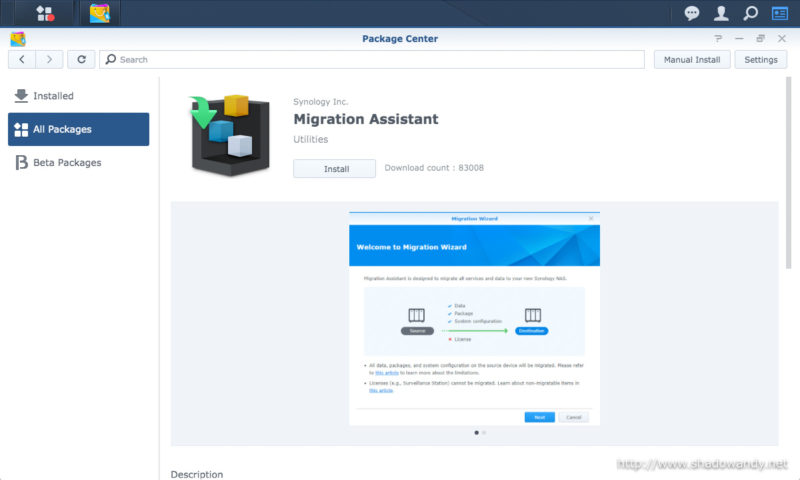Click the Synology Inc. developer label
This screenshot has height=480, width=800.
pyautogui.click(x=320, y=102)
